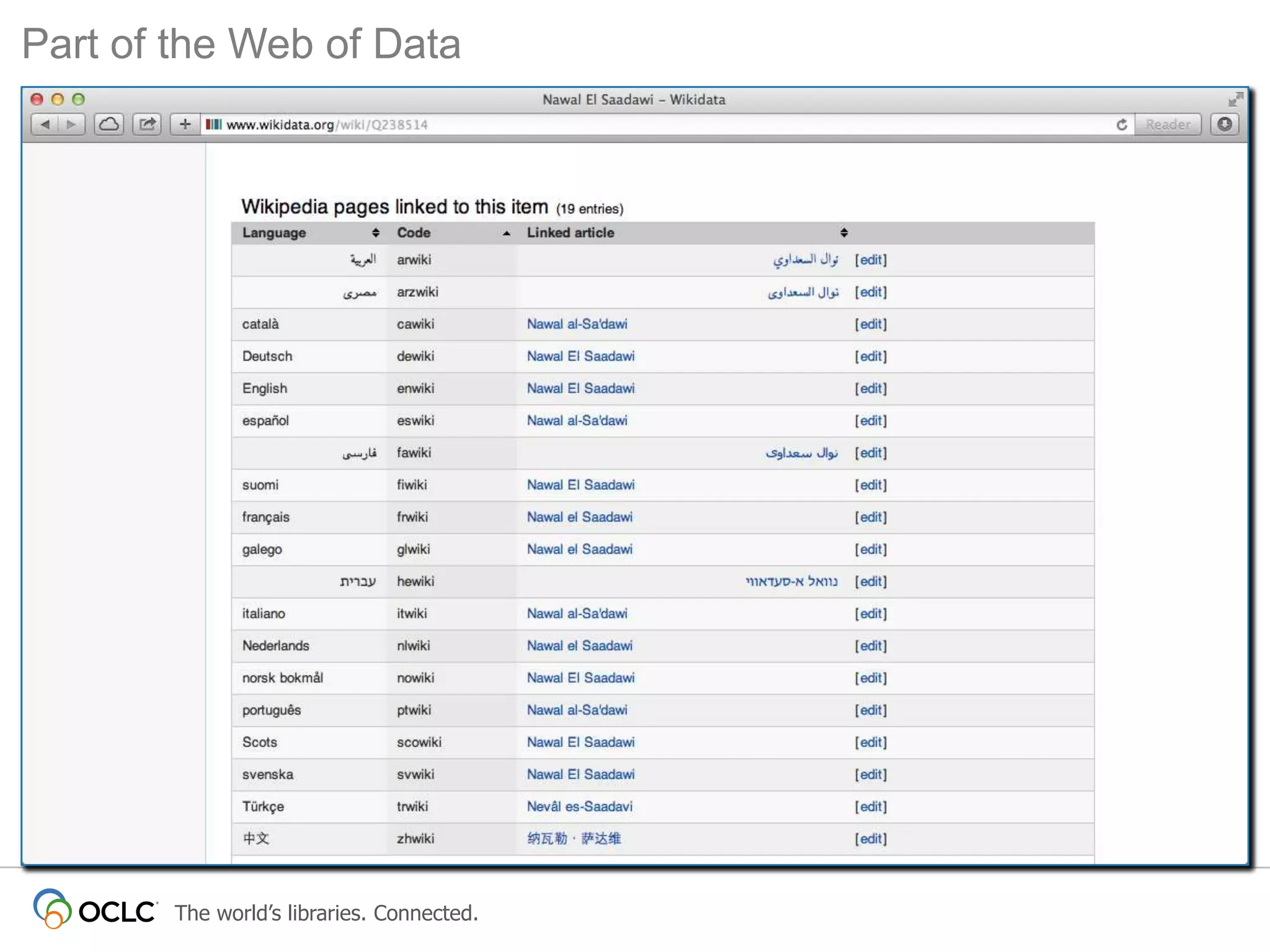Screen dimensions: 1270x952
Task: Edit the frwiki row
Action: pos(871,518)
